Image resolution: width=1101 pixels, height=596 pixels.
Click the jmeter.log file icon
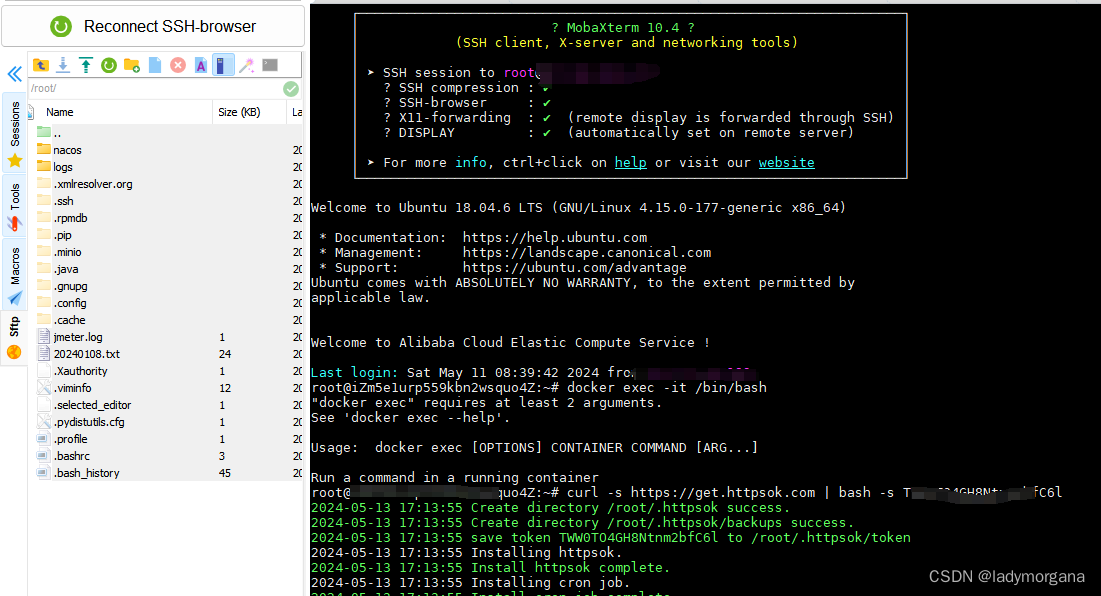(44, 336)
